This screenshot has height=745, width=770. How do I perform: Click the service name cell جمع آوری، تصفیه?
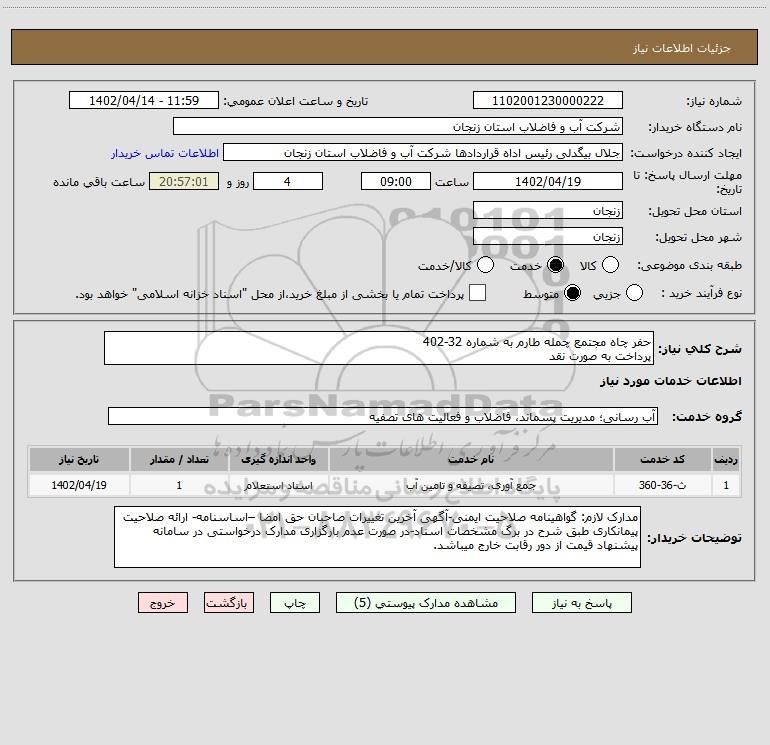[x=471, y=485]
